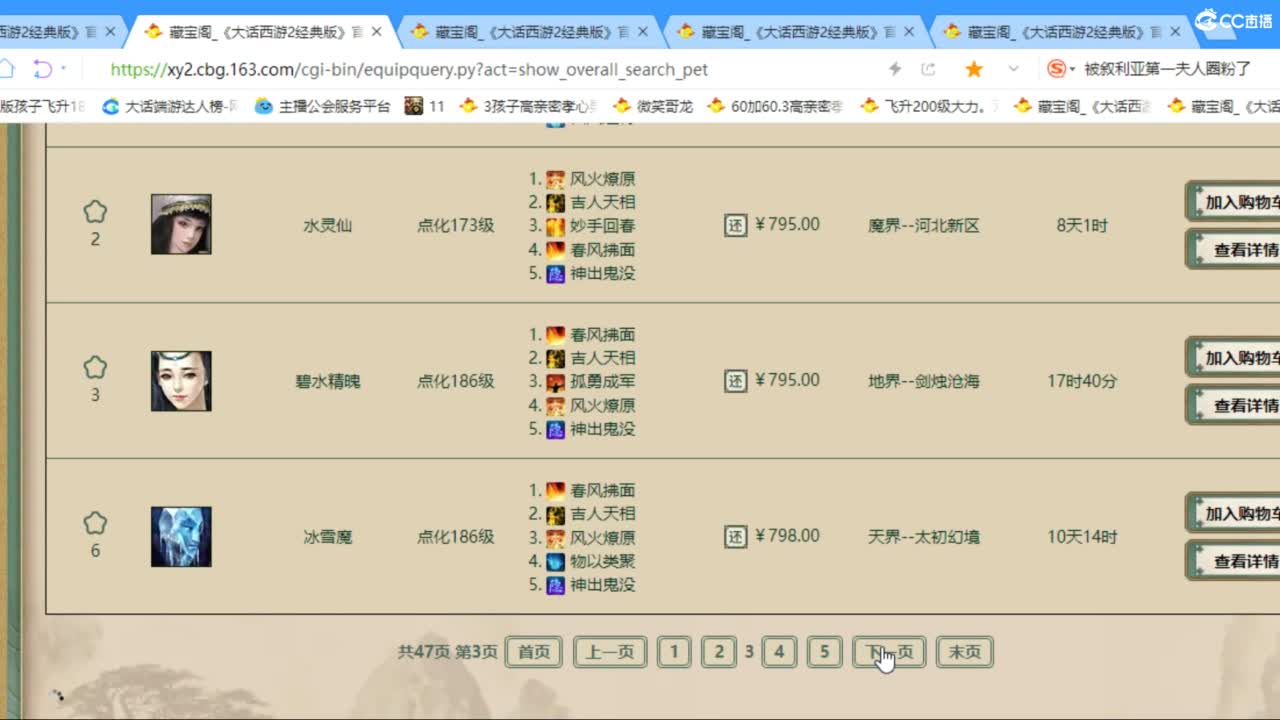Toggle favorite star for 碧水精魄

pyautogui.click(x=95, y=367)
